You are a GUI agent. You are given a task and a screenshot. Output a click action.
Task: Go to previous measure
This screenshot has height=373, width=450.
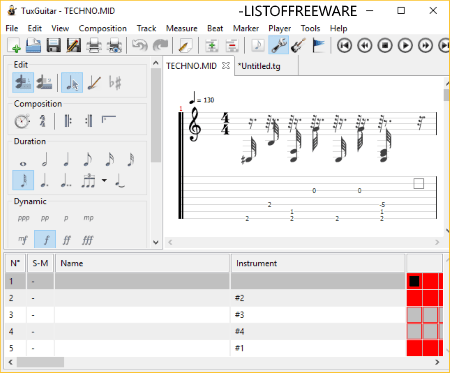click(x=365, y=45)
